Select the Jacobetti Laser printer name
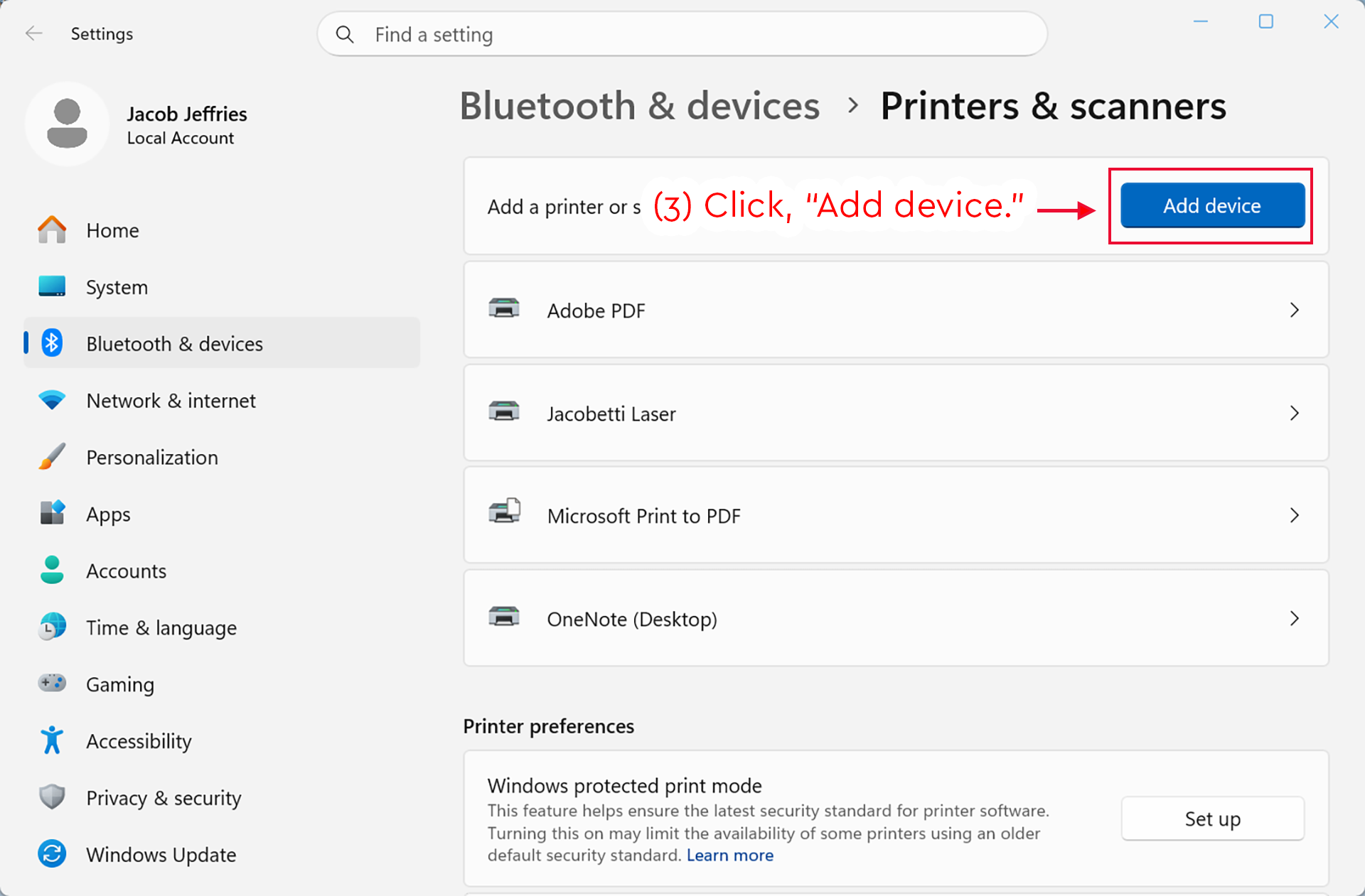The image size is (1365, 896). click(x=611, y=414)
